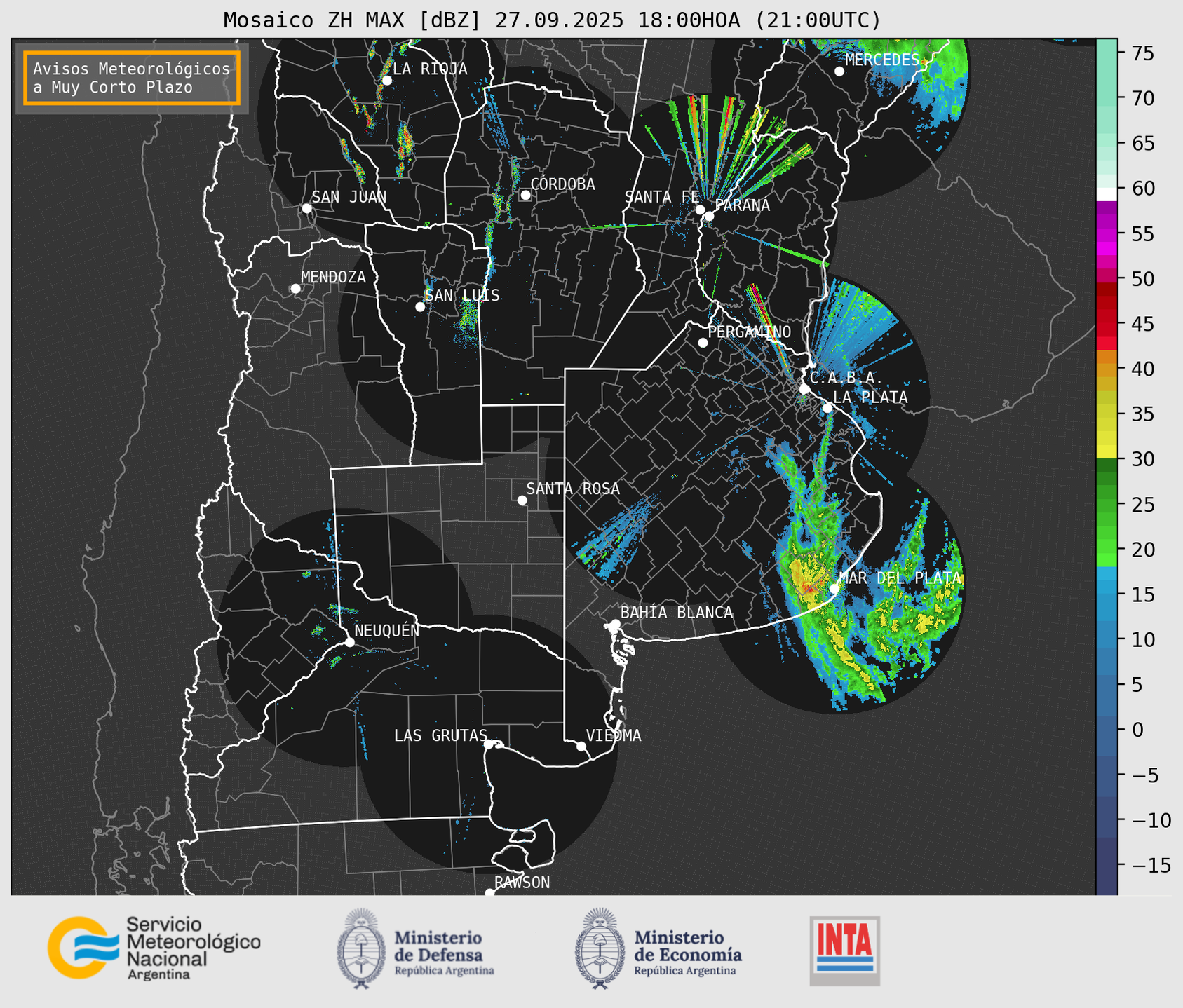This screenshot has width=1183, height=1008.
Task: Click the Avisos Meteorológicos a Muy Corto Plazo button
Action: click(x=132, y=78)
